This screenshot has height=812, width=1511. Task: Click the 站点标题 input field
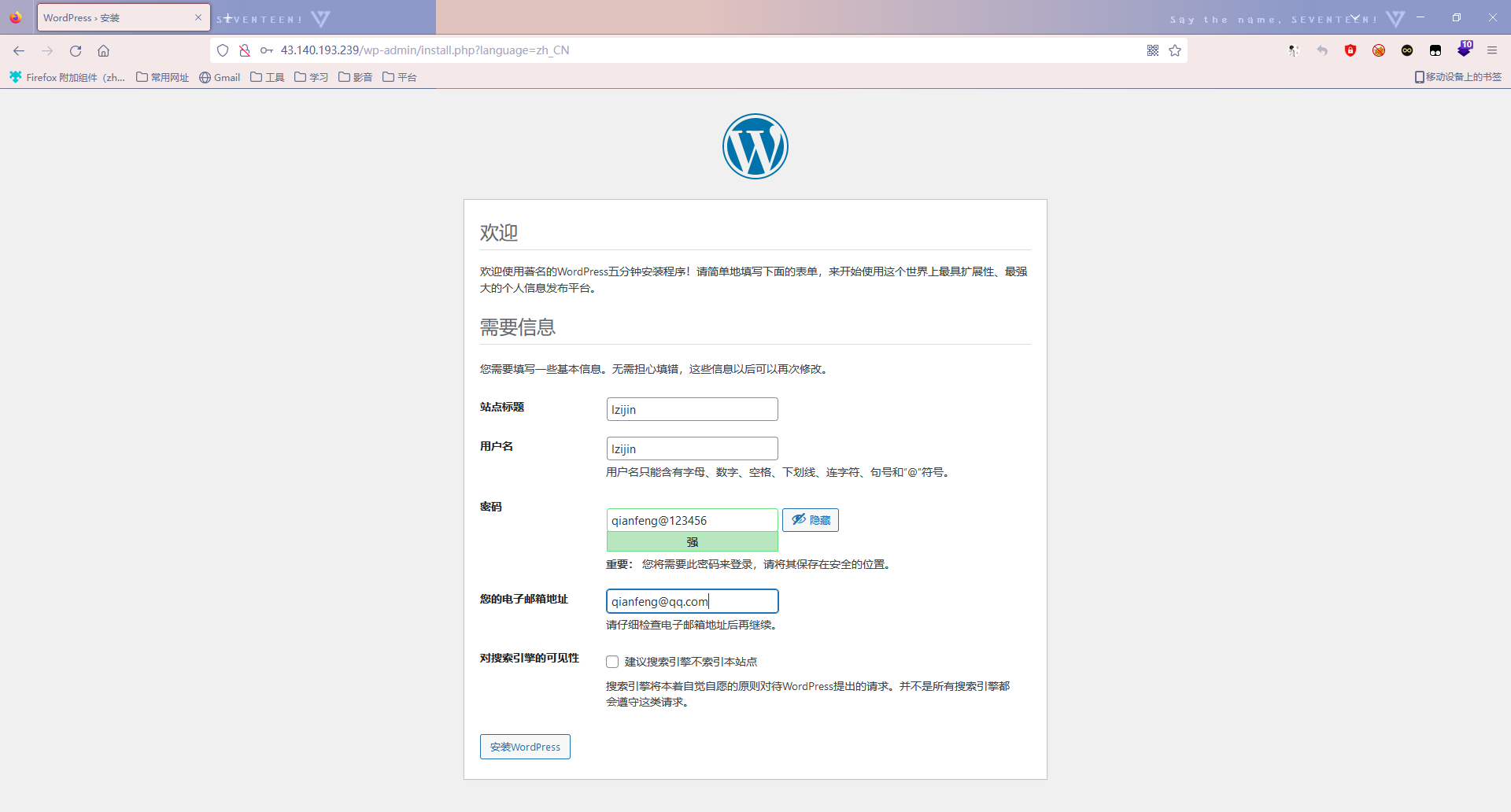point(692,409)
